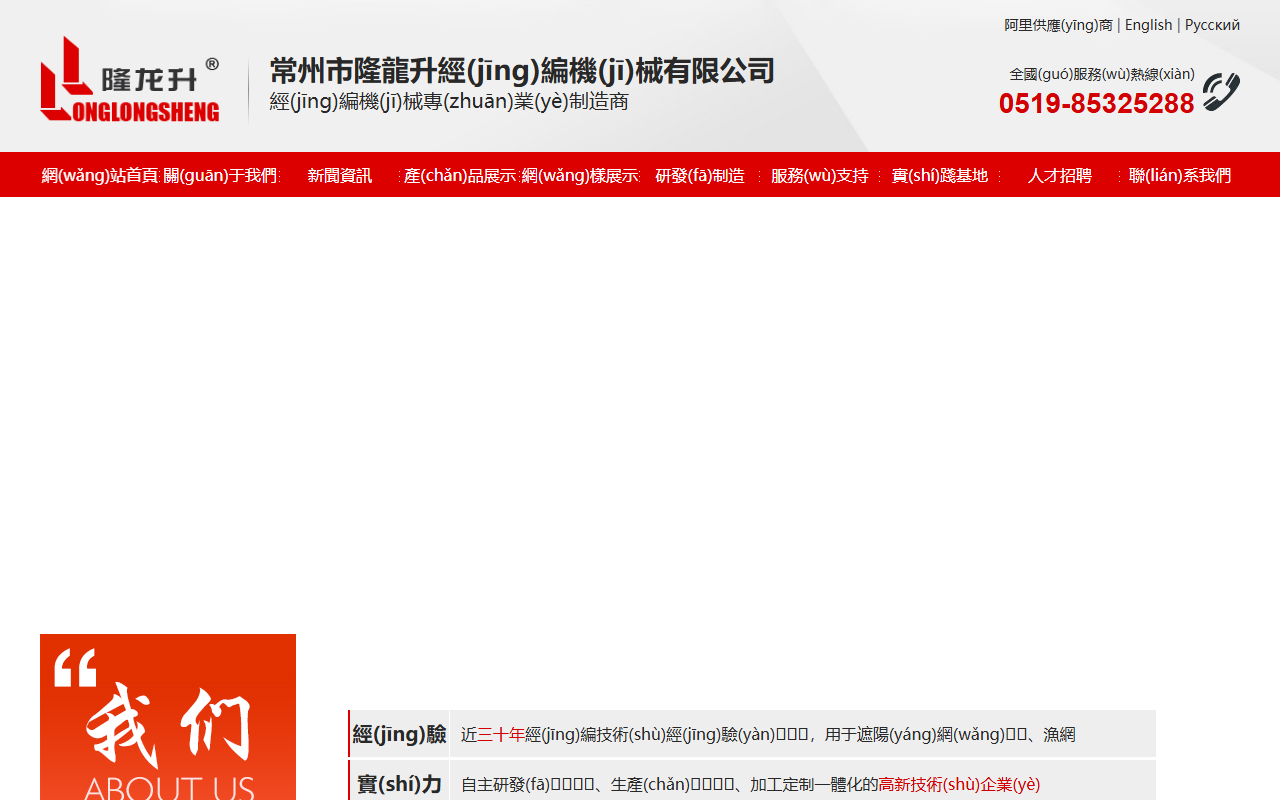Viewport: 1280px width, 800px height.
Task: Click the red 高新技術企業 highlighted text
Action: click(x=959, y=785)
